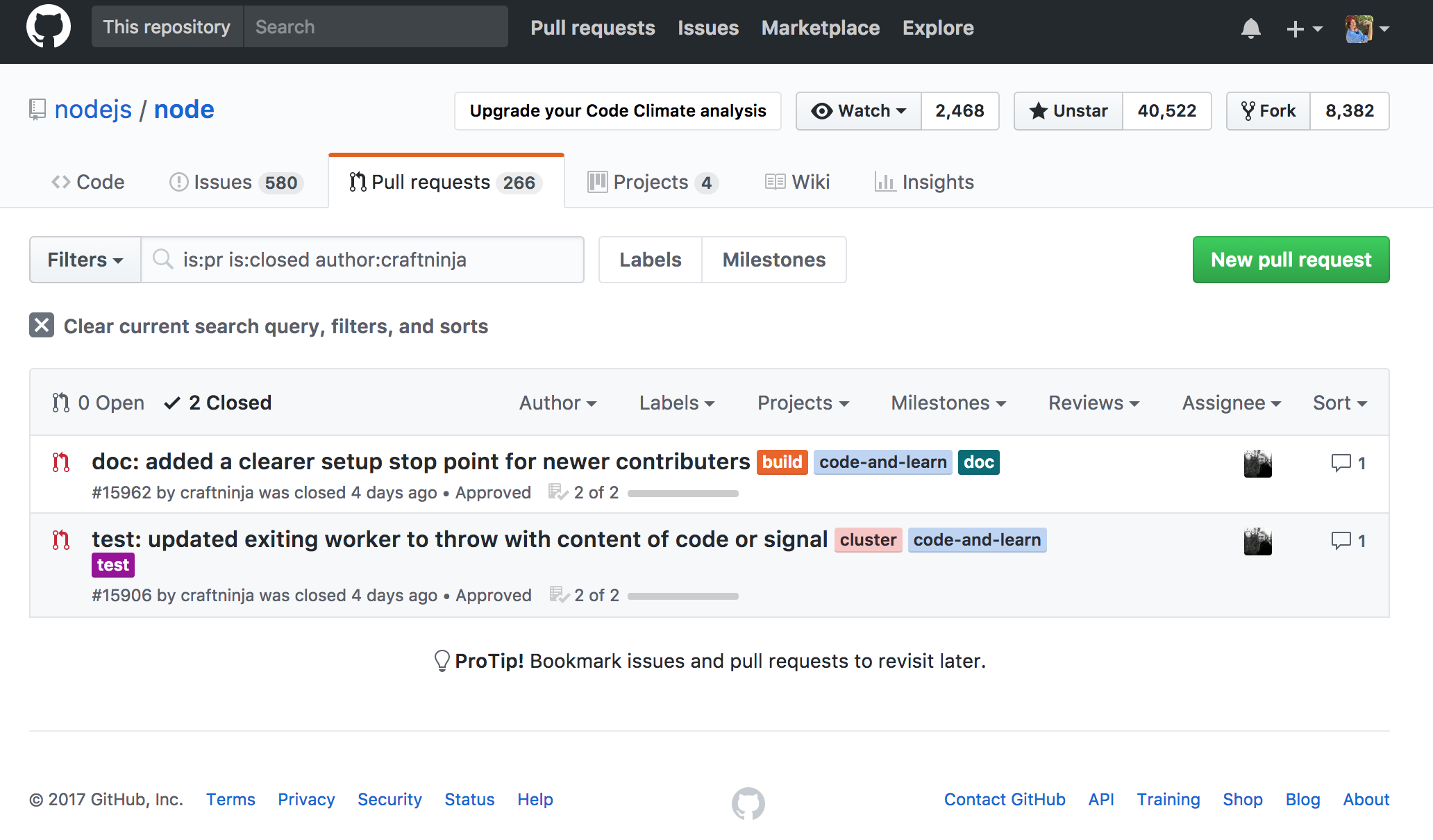
Task: Click the This repository search scope
Action: 167,27
